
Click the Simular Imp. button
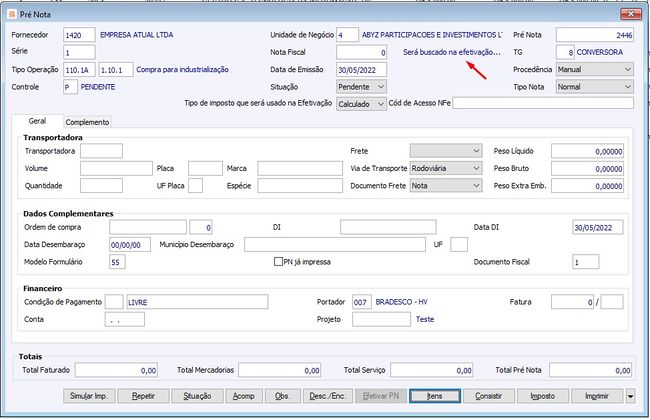coord(88,396)
